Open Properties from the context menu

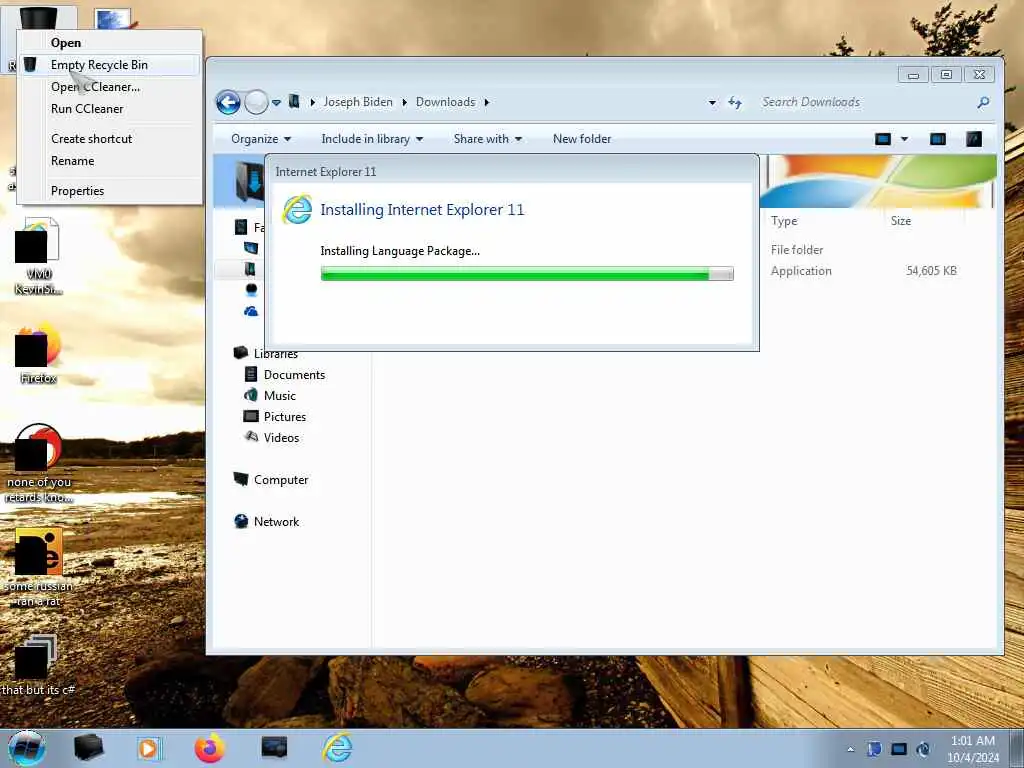tap(78, 191)
